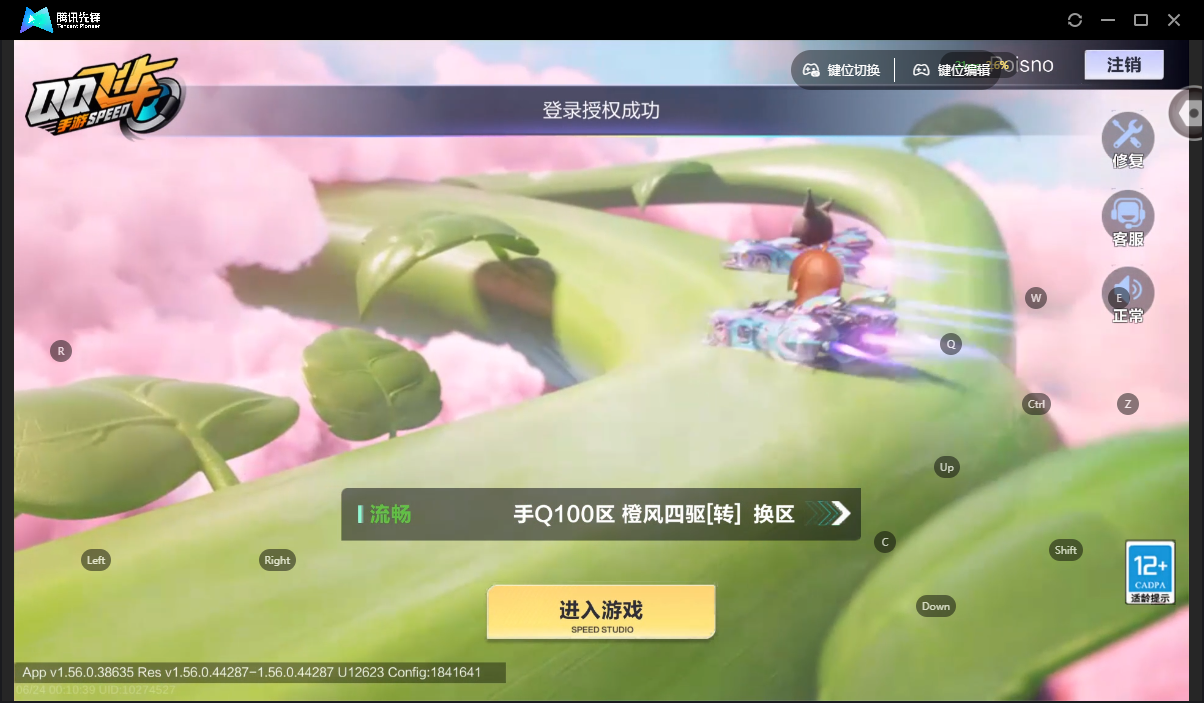This screenshot has height=703, width=1204.
Task: Click the 流畅 server status label
Action: (390, 514)
